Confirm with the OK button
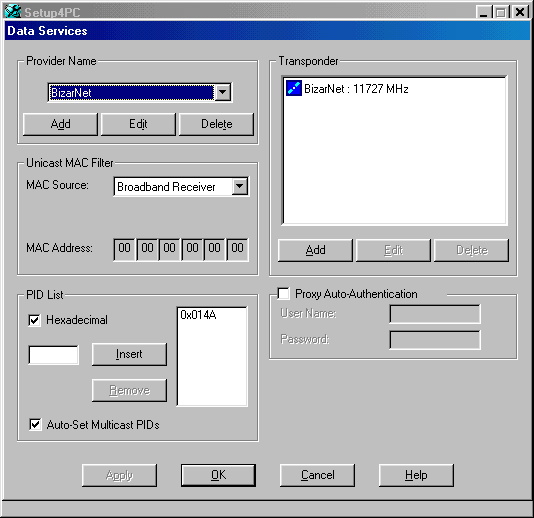Viewport: 534px width, 518px height. [x=218, y=475]
